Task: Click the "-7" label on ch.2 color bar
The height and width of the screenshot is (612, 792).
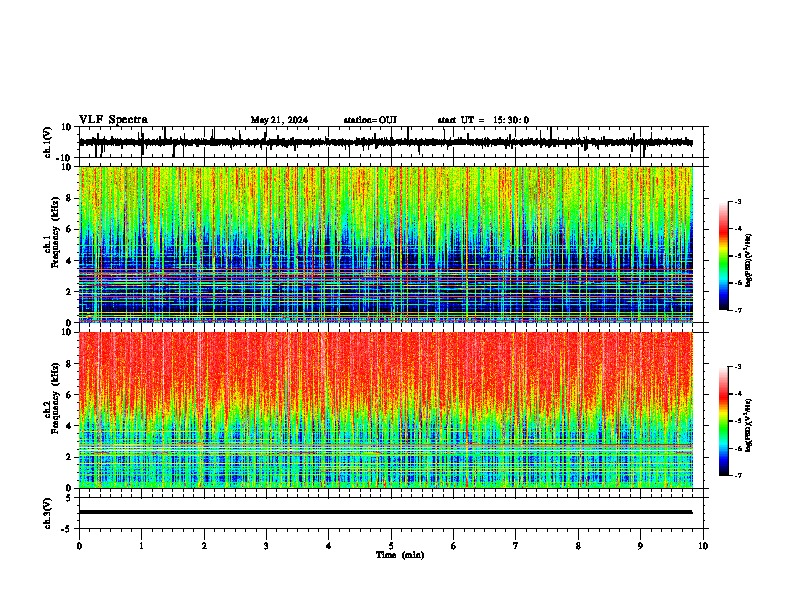Action: click(x=737, y=475)
